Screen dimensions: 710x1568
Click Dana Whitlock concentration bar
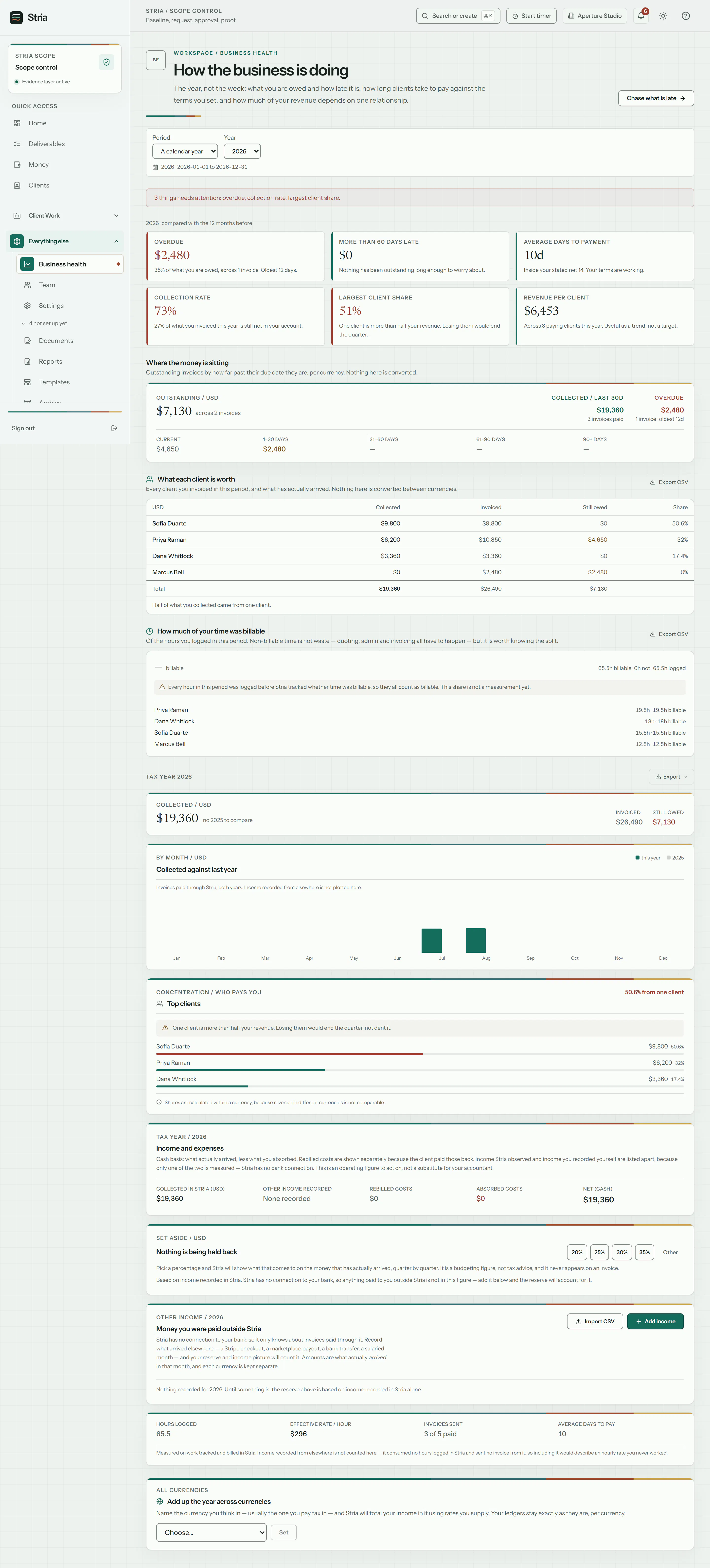tap(420, 1086)
